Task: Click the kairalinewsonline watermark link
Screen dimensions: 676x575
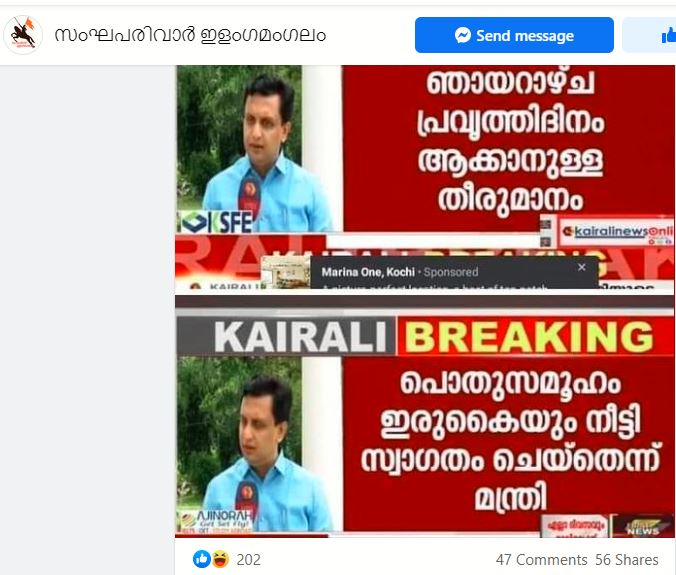Action: [x=617, y=231]
